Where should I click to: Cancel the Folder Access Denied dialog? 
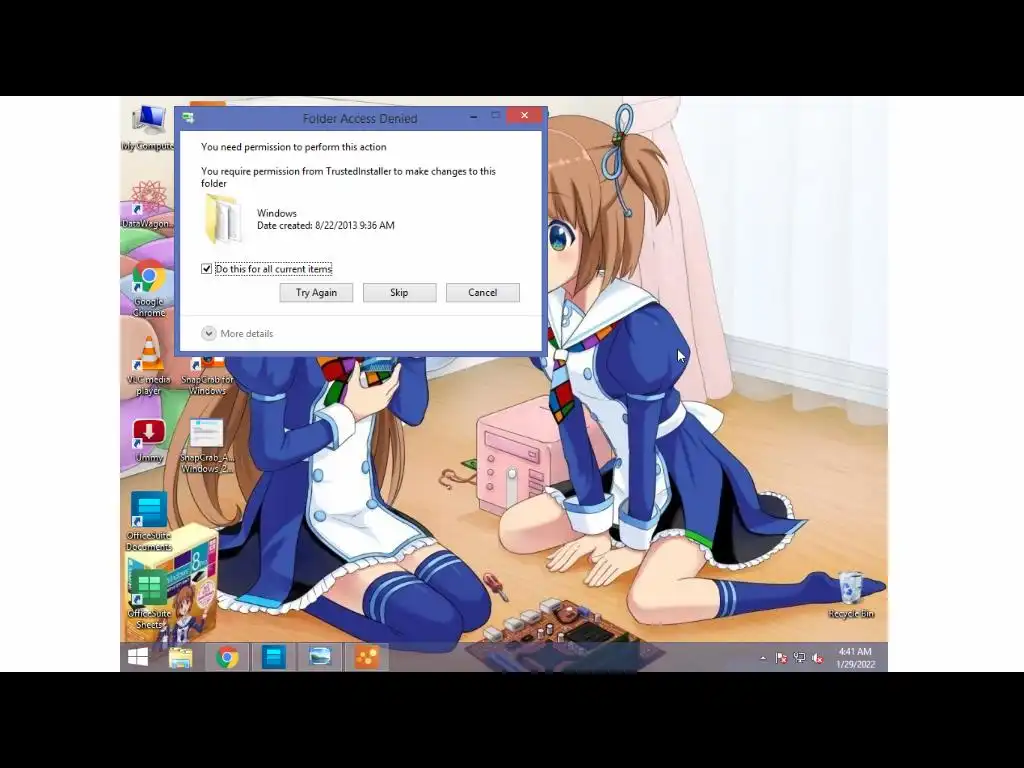coord(483,293)
